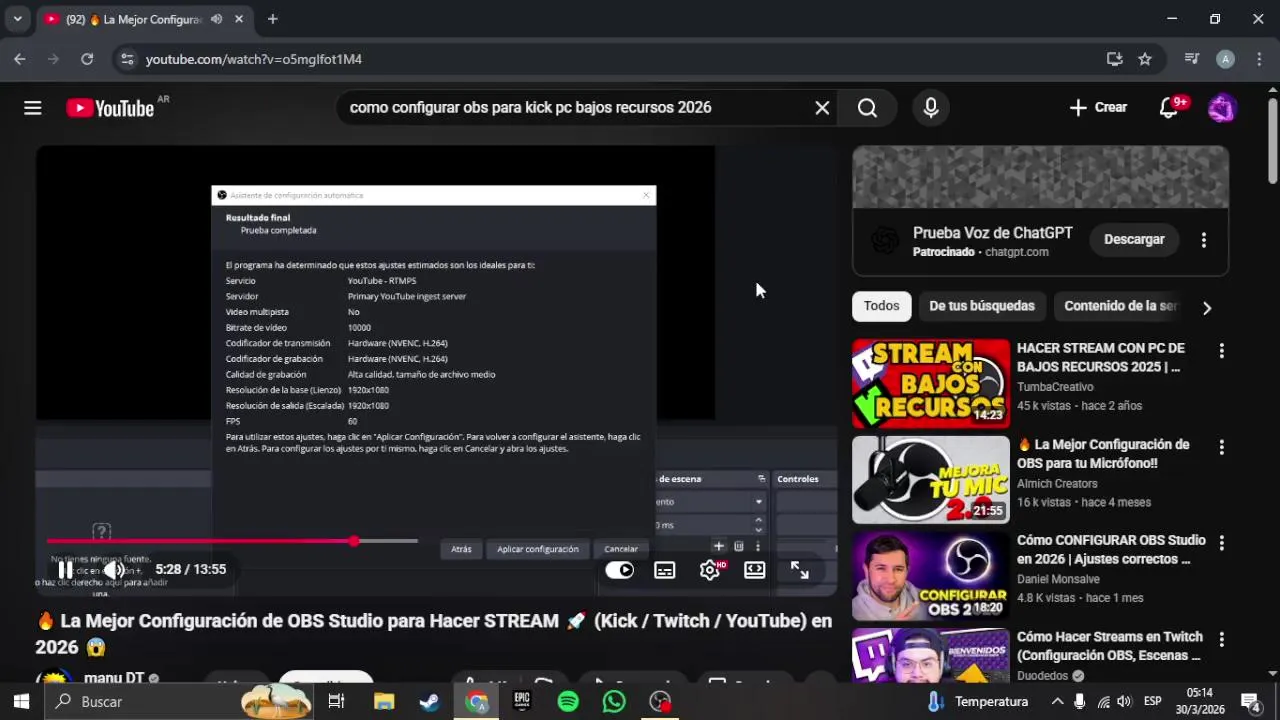The image size is (1280, 720).
Task: Open Cómo Hacer Streams en Twitch title
Action: (1109, 646)
